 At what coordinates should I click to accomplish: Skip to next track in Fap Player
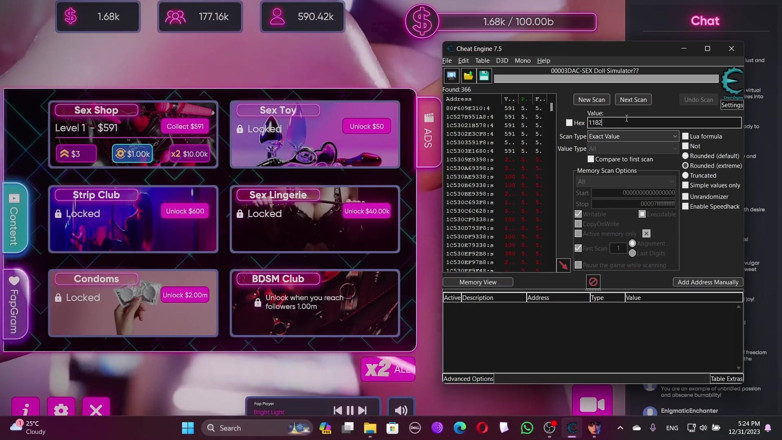[363, 410]
